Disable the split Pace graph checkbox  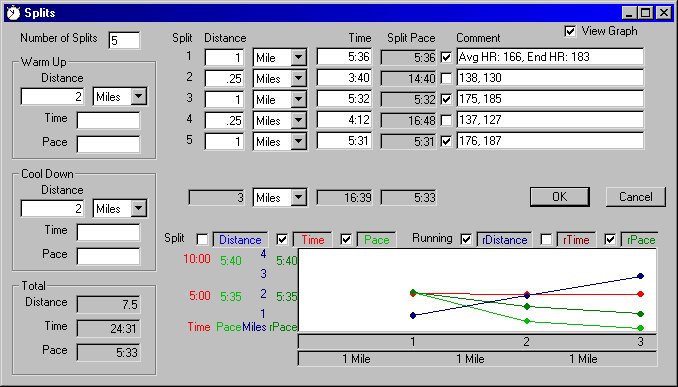point(346,239)
